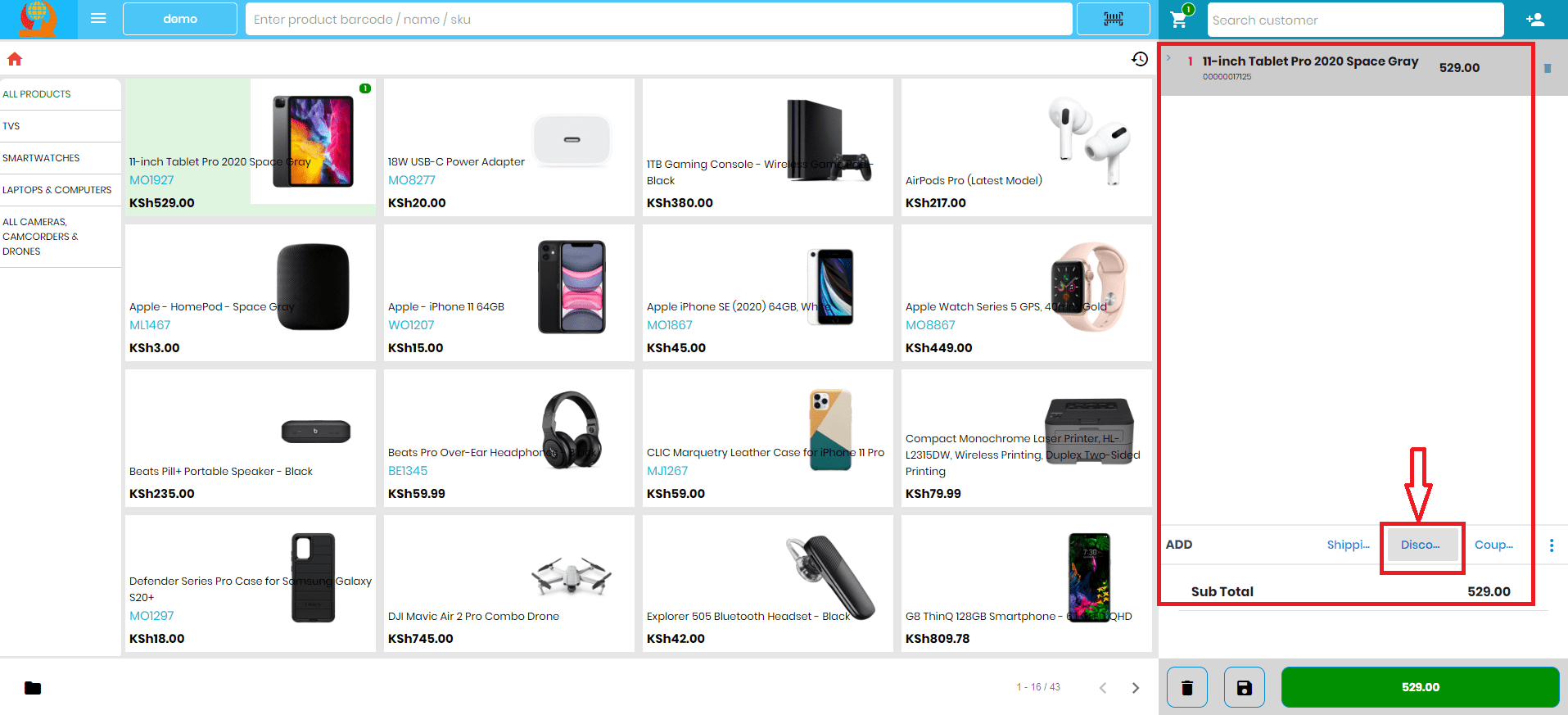Click the green 529.00 pay button
Image resolution: width=1568 pixels, height=715 pixels.
tap(1420, 687)
